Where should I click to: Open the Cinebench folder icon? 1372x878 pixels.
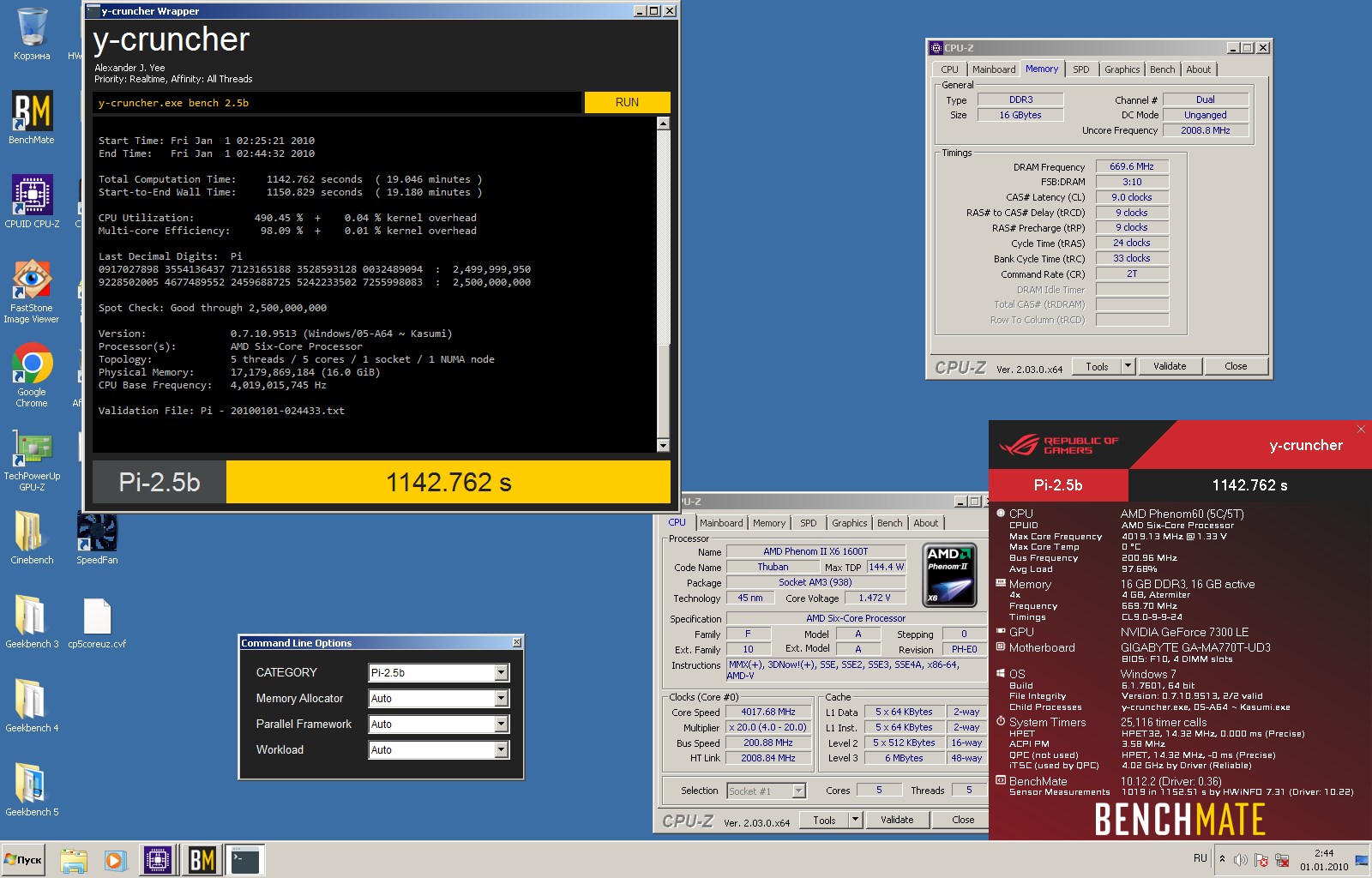[32, 538]
